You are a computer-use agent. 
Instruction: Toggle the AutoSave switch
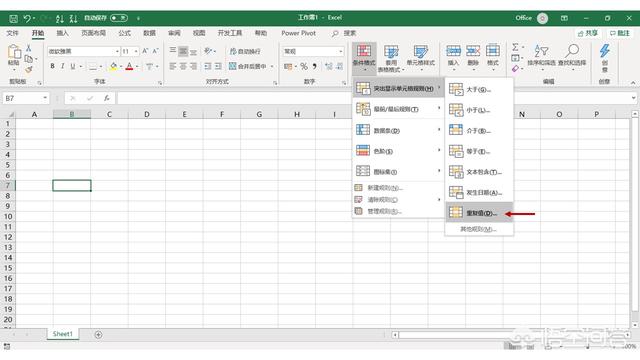point(119,18)
